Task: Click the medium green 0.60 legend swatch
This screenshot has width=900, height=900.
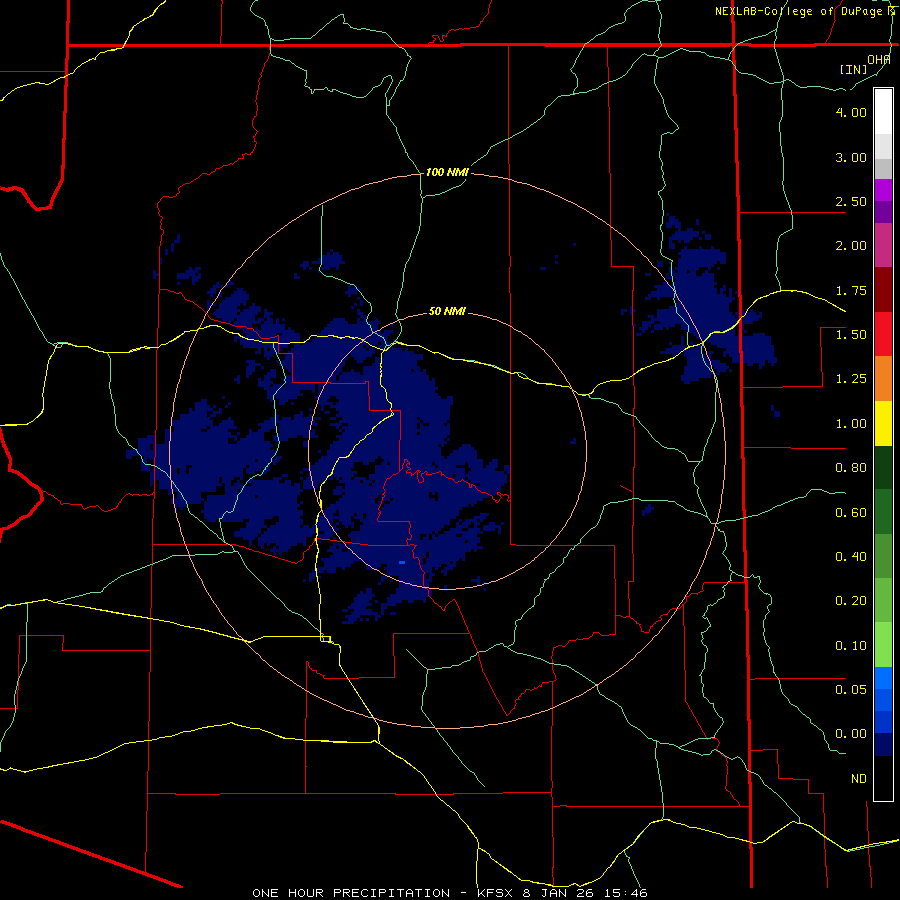Action: click(x=883, y=512)
